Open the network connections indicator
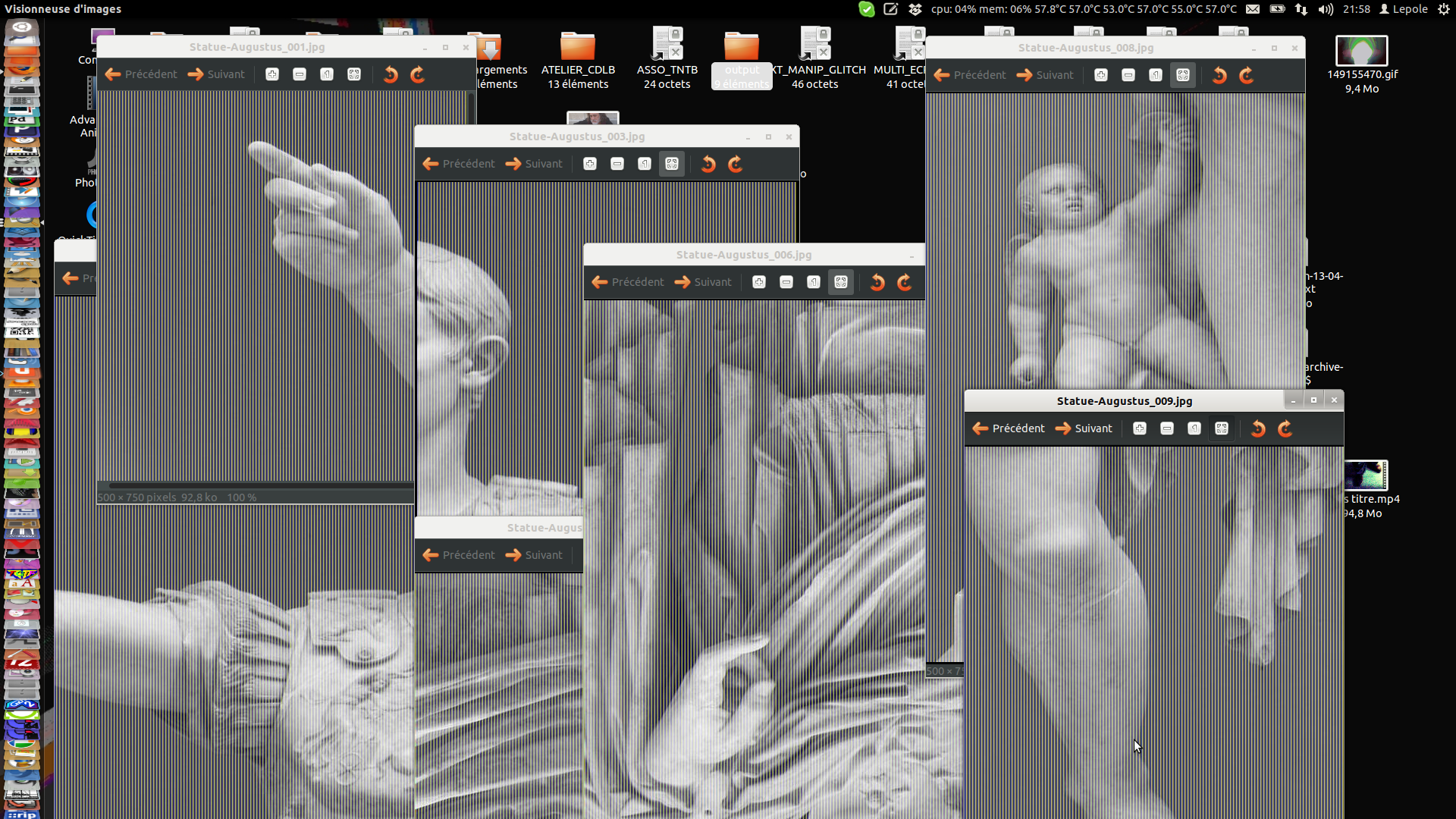Viewport: 1456px width, 819px height. click(1301, 9)
